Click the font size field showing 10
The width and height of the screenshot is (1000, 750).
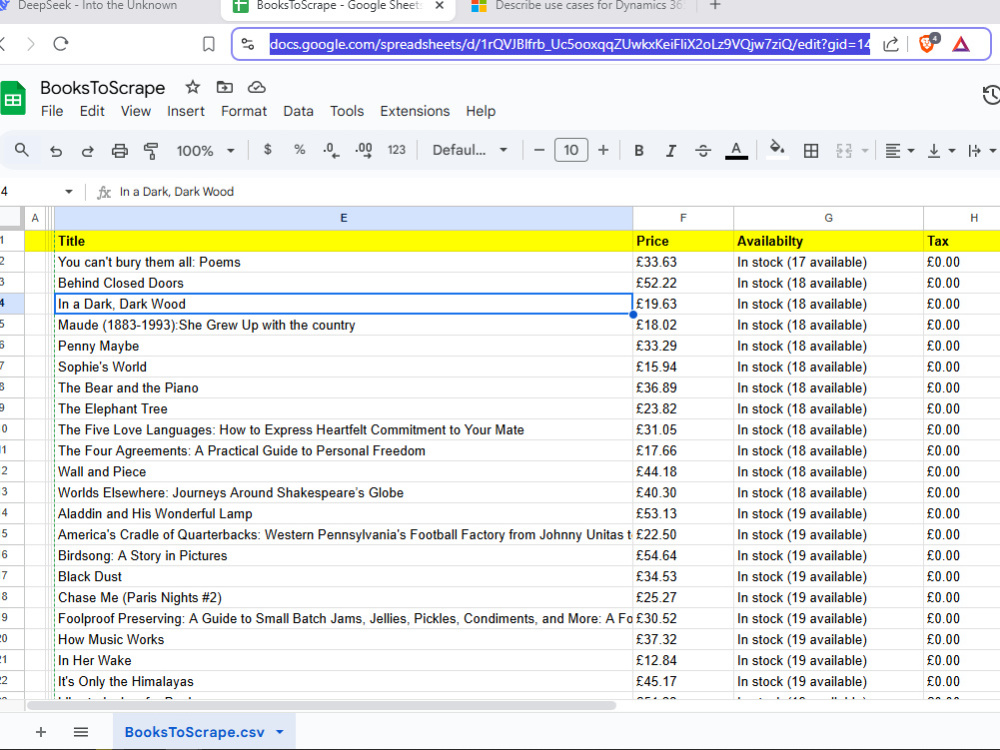(571, 151)
